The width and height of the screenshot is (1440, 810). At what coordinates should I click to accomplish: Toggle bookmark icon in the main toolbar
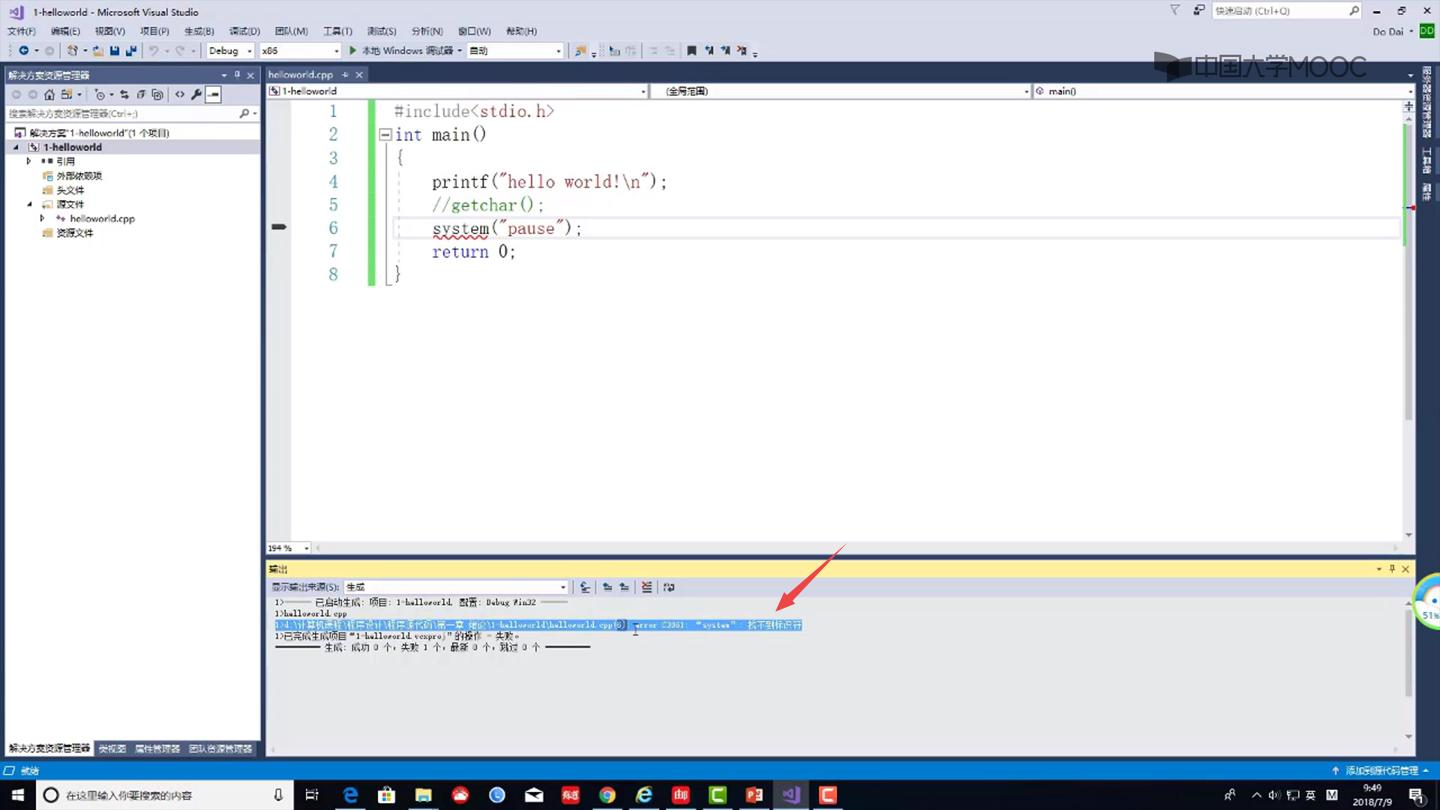click(x=691, y=51)
